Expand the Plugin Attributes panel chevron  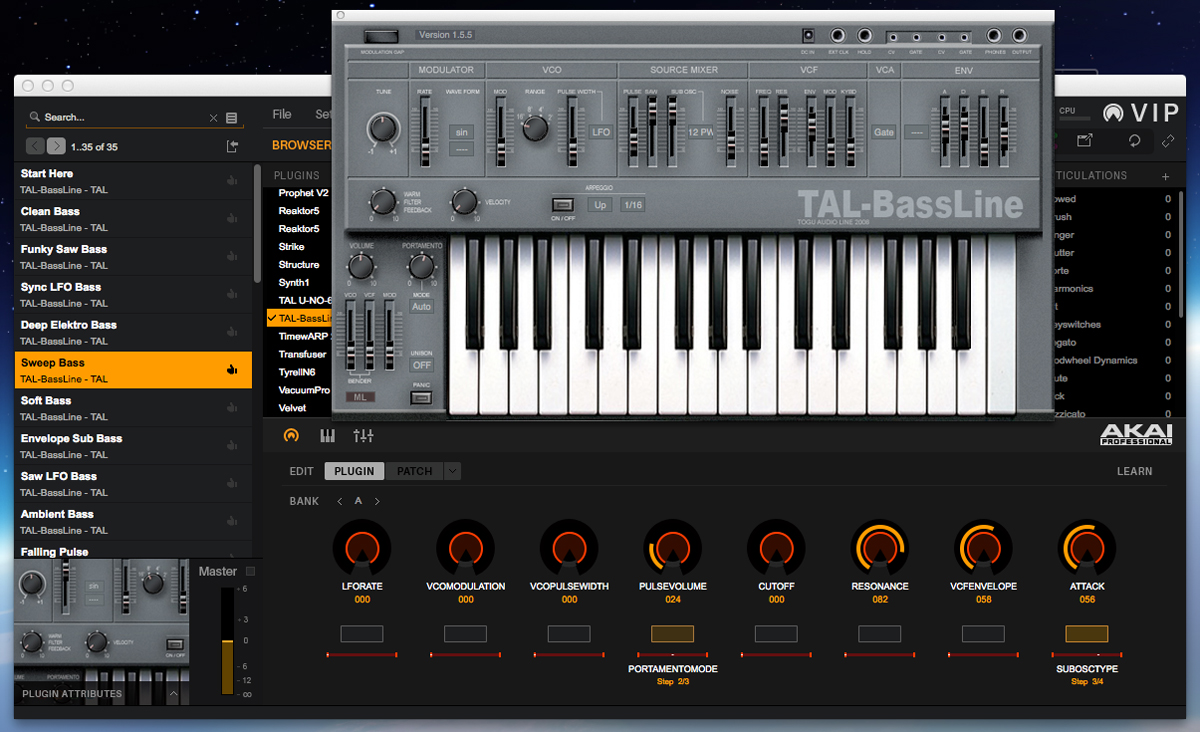click(x=173, y=693)
